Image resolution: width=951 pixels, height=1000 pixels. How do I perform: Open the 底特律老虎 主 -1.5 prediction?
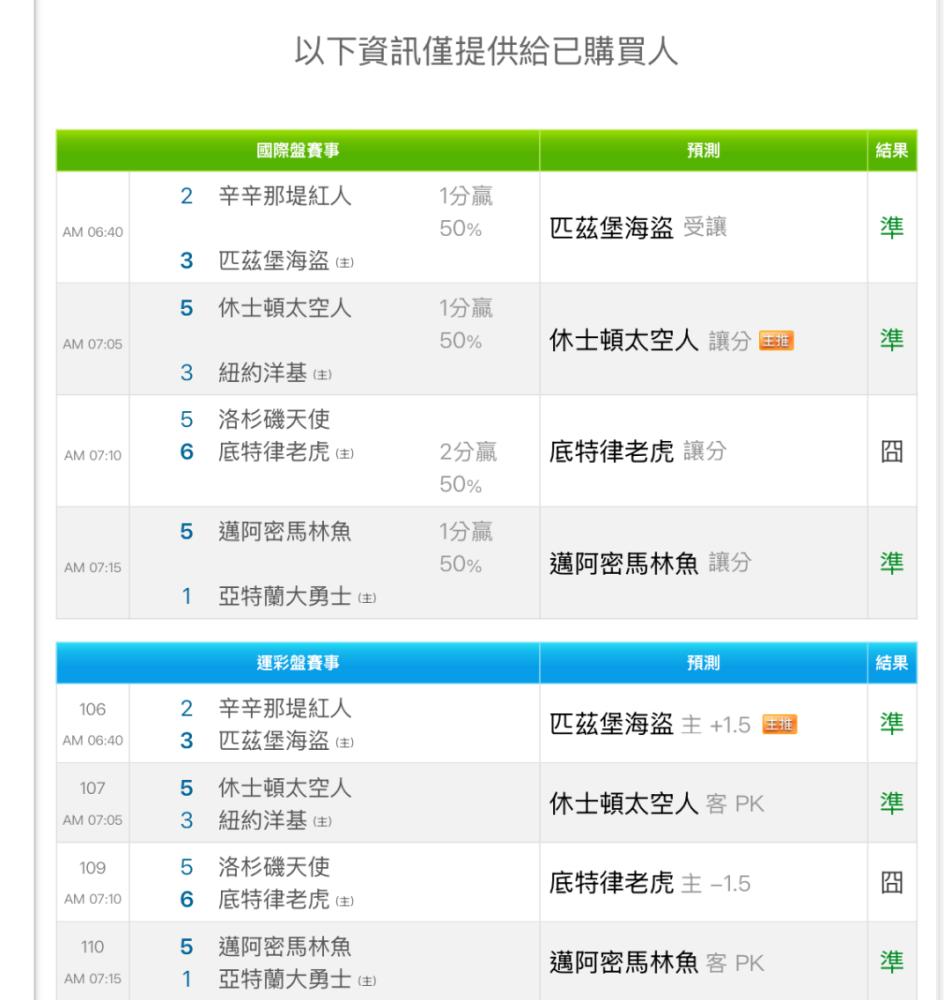pyautogui.click(x=650, y=884)
